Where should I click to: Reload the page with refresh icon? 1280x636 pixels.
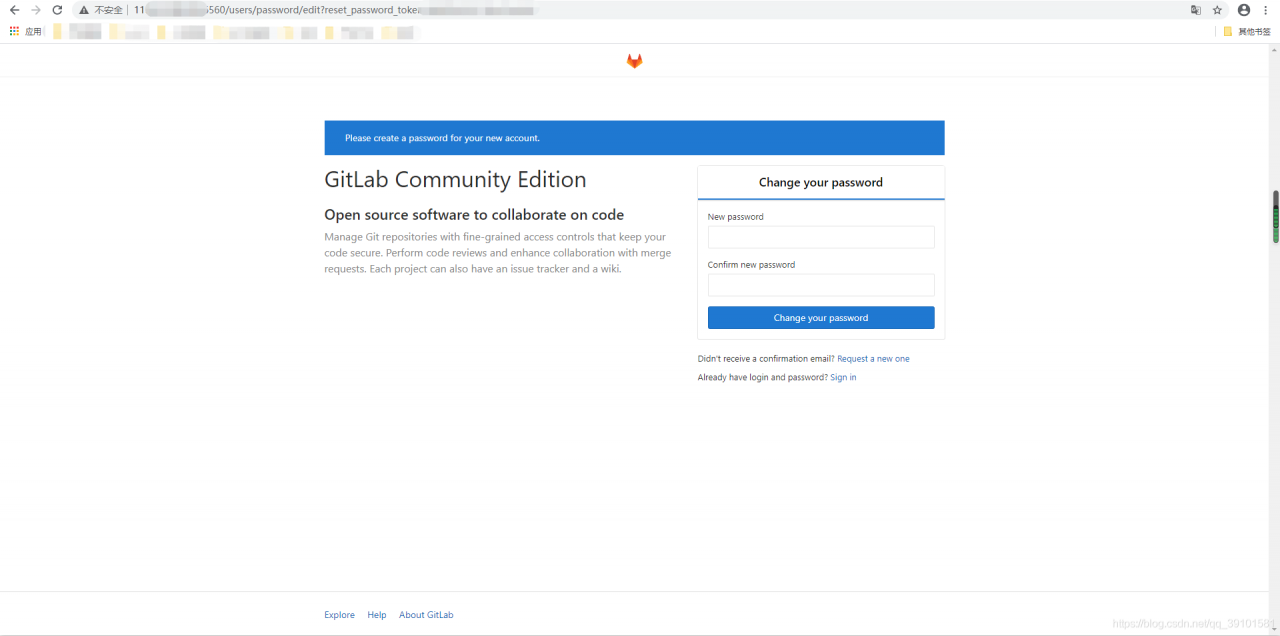click(x=57, y=10)
